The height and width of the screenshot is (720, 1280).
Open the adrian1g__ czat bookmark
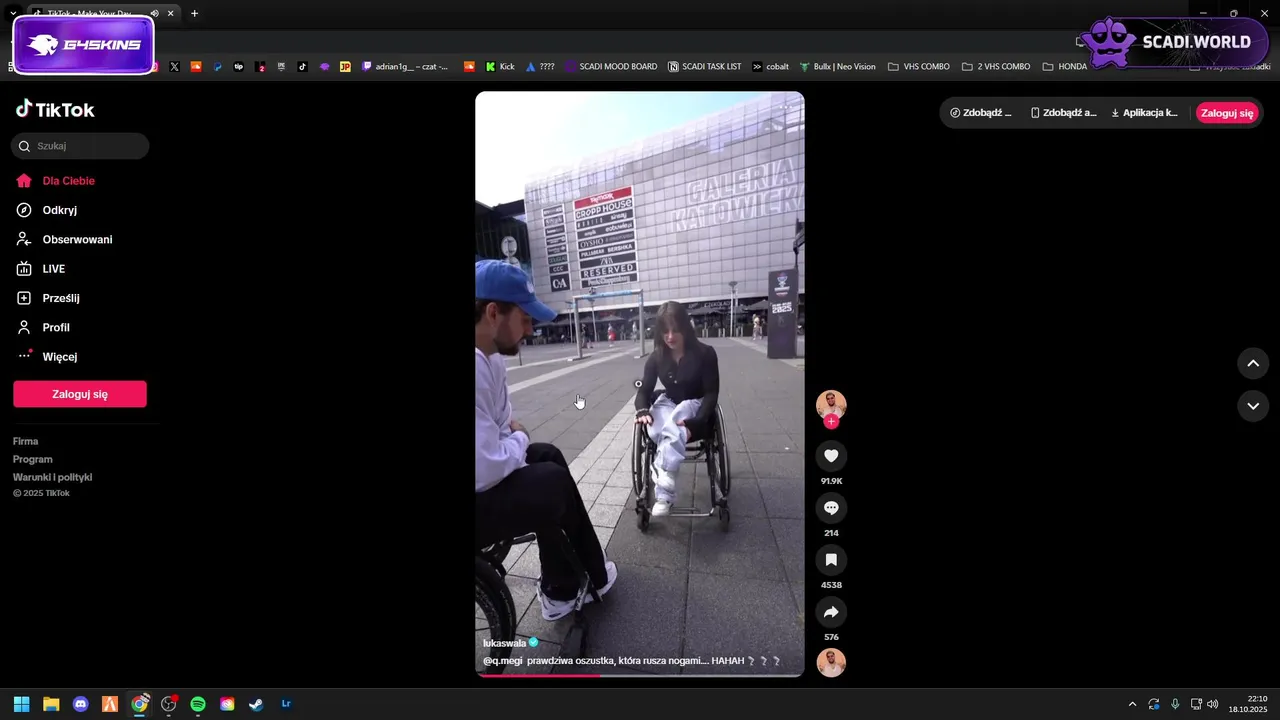(405, 67)
